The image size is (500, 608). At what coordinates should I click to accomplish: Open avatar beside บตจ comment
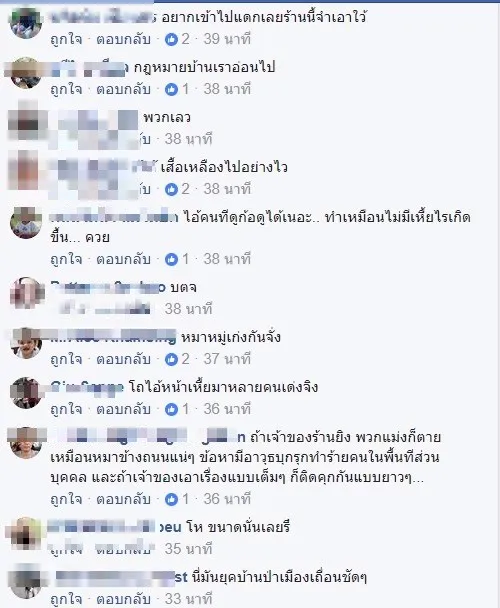click(x=26, y=293)
